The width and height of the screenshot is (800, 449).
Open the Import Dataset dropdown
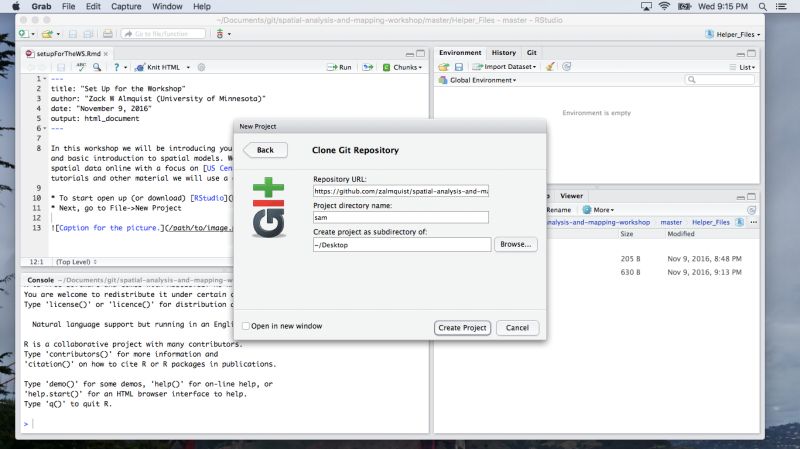tap(504, 67)
